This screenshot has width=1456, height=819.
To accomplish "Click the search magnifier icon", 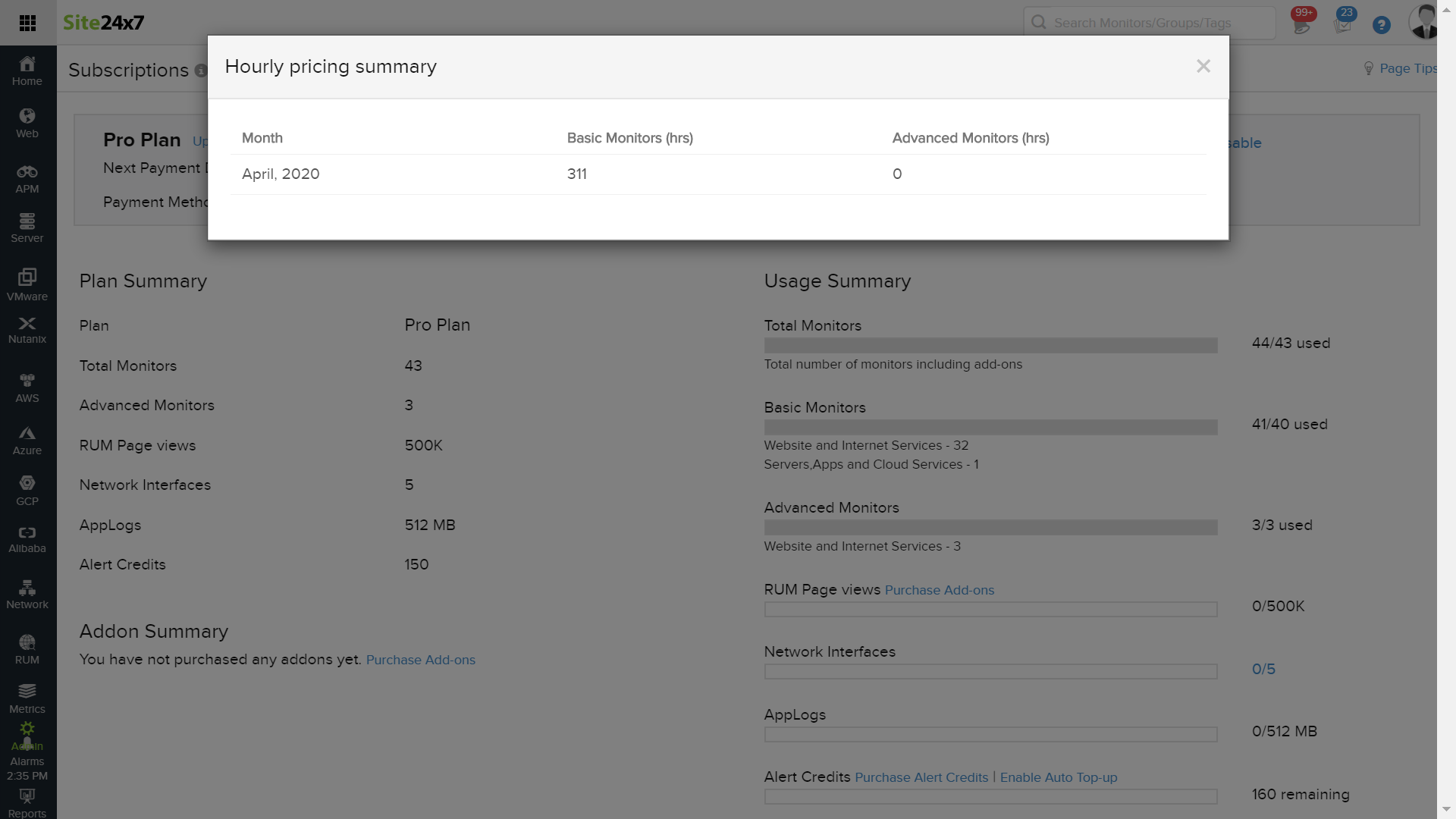I will point(1039,22).
